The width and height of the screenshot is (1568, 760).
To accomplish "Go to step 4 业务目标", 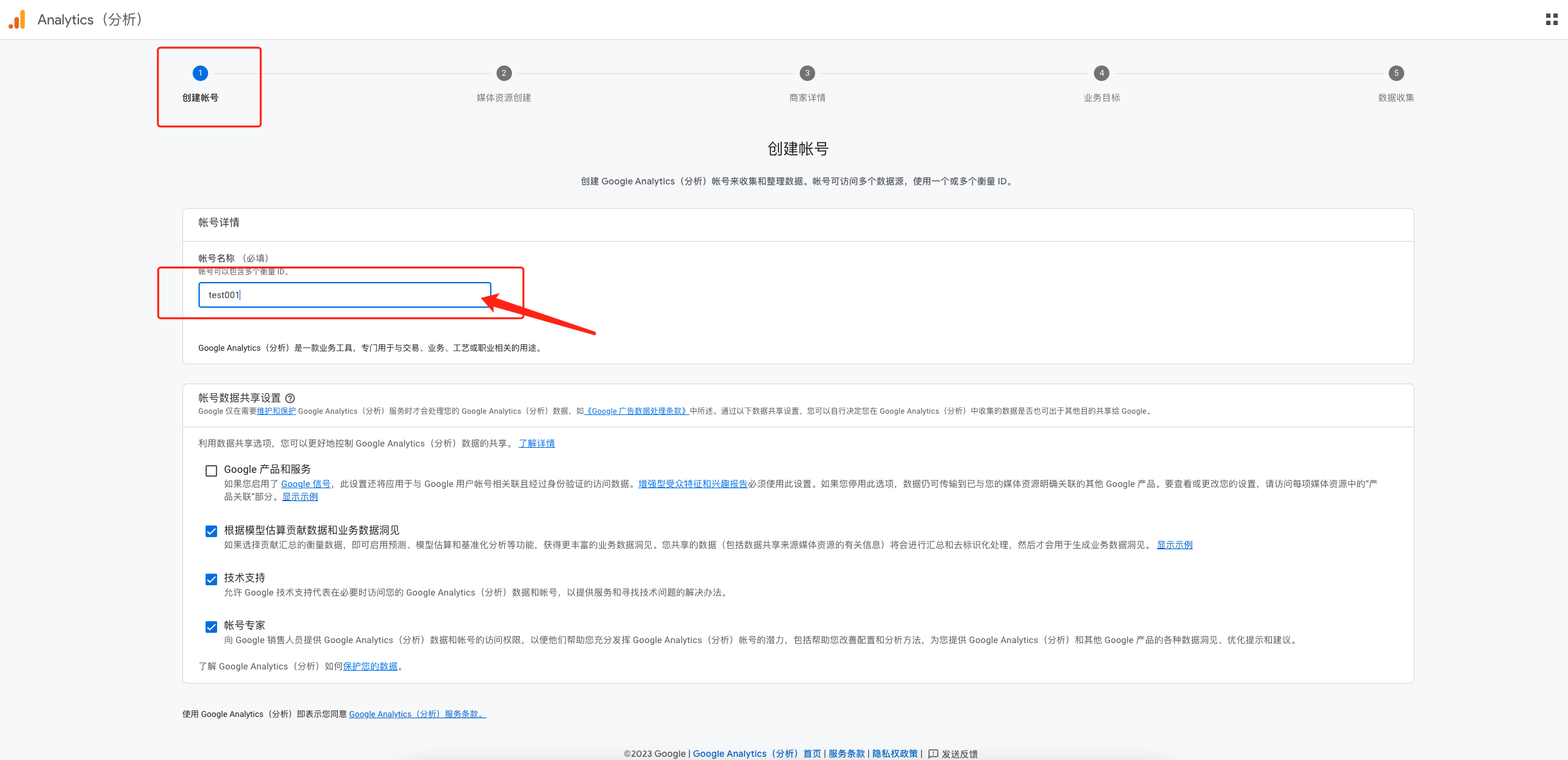I will point(1102,73).
